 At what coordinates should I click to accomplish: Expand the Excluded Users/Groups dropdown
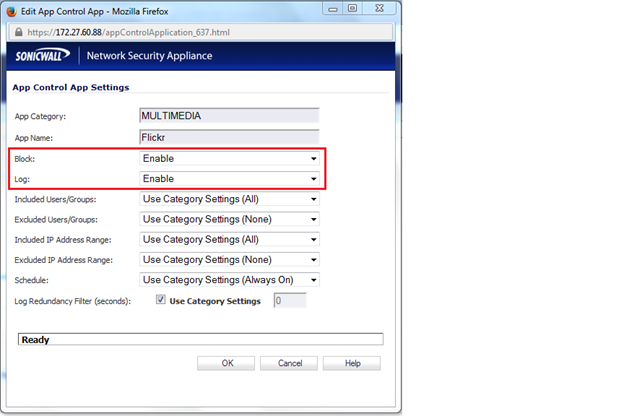[229, 219]
